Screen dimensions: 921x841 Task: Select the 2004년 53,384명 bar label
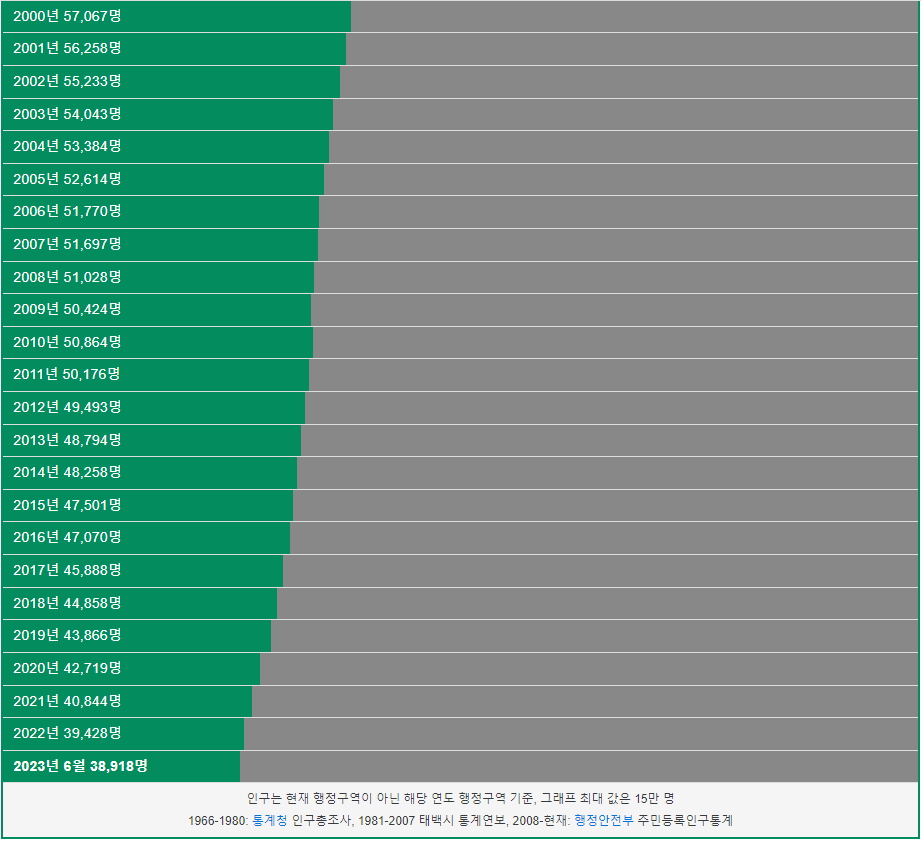(x=67, y=146)
